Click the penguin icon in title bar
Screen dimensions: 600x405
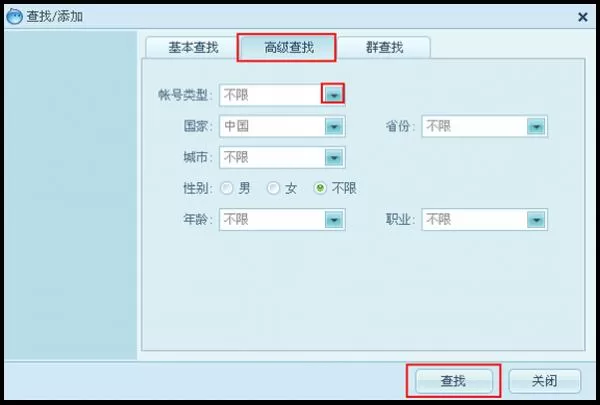(15, 16)
